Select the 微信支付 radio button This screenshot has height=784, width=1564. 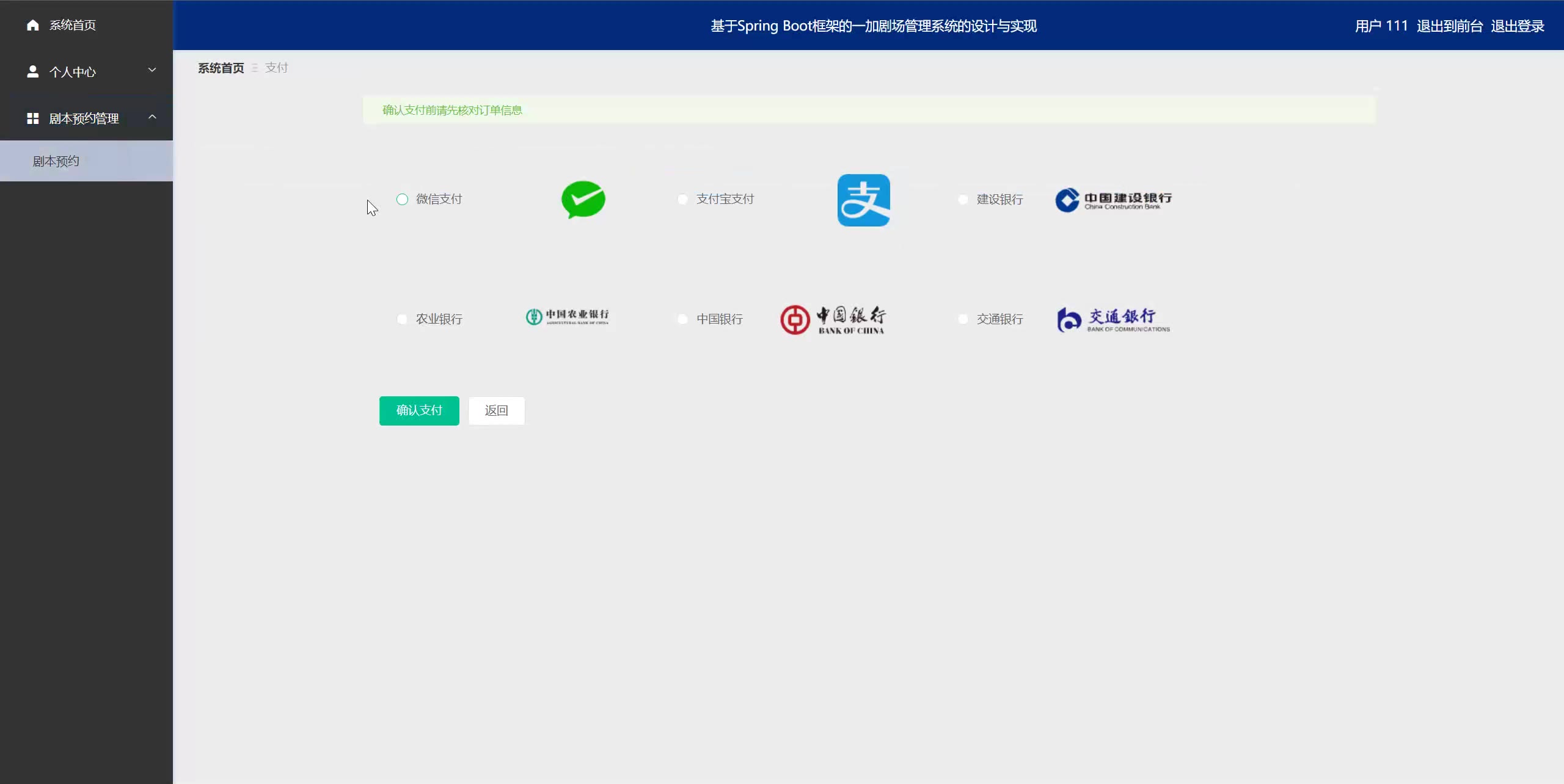point(402,200)
